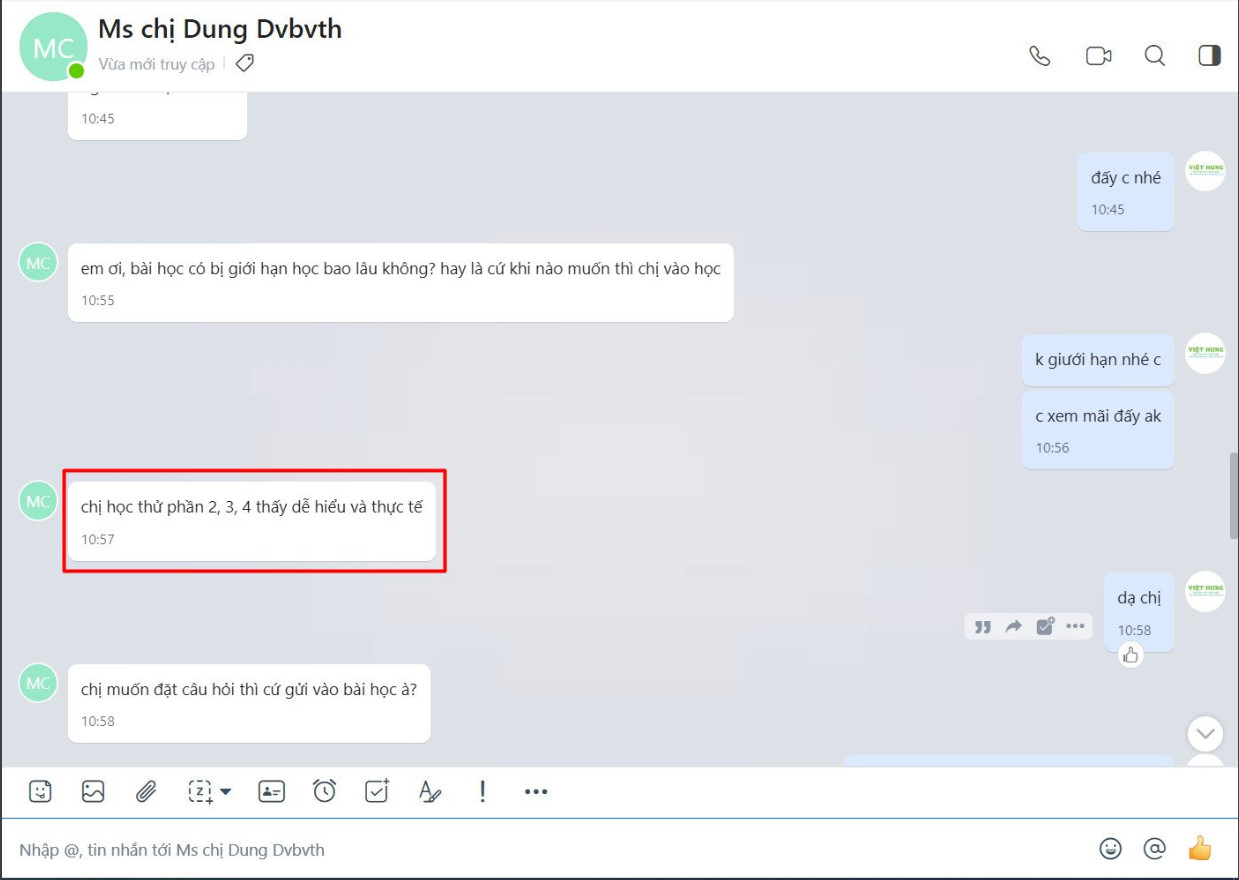Start a video call from header
The image size is (1239, 880).
click(x=1098, y=56)
